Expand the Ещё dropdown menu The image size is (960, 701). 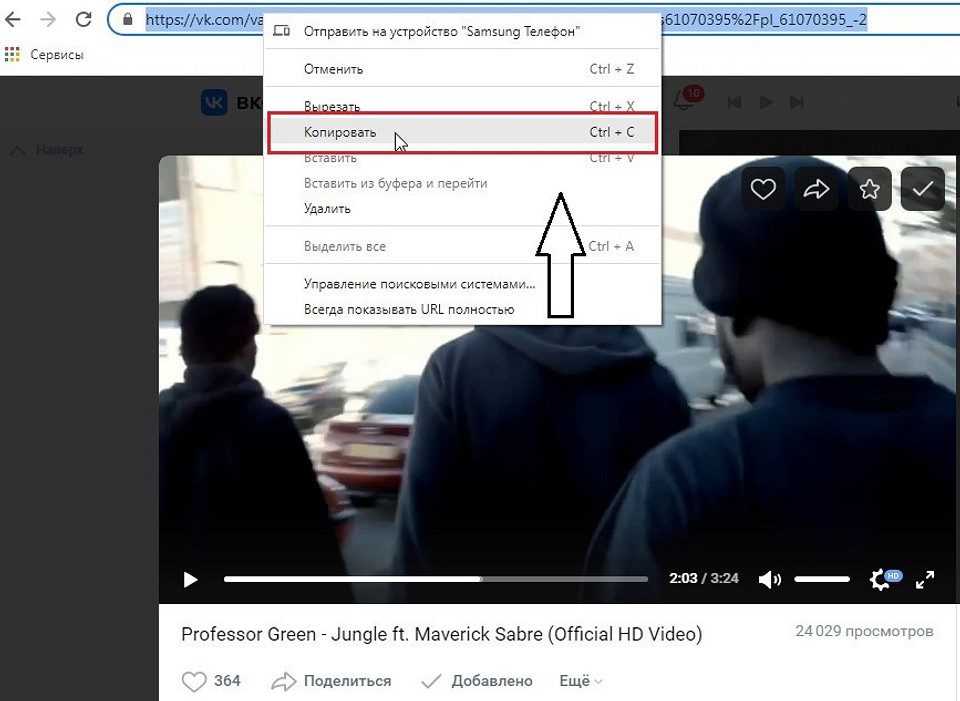[x=581, y=681]
